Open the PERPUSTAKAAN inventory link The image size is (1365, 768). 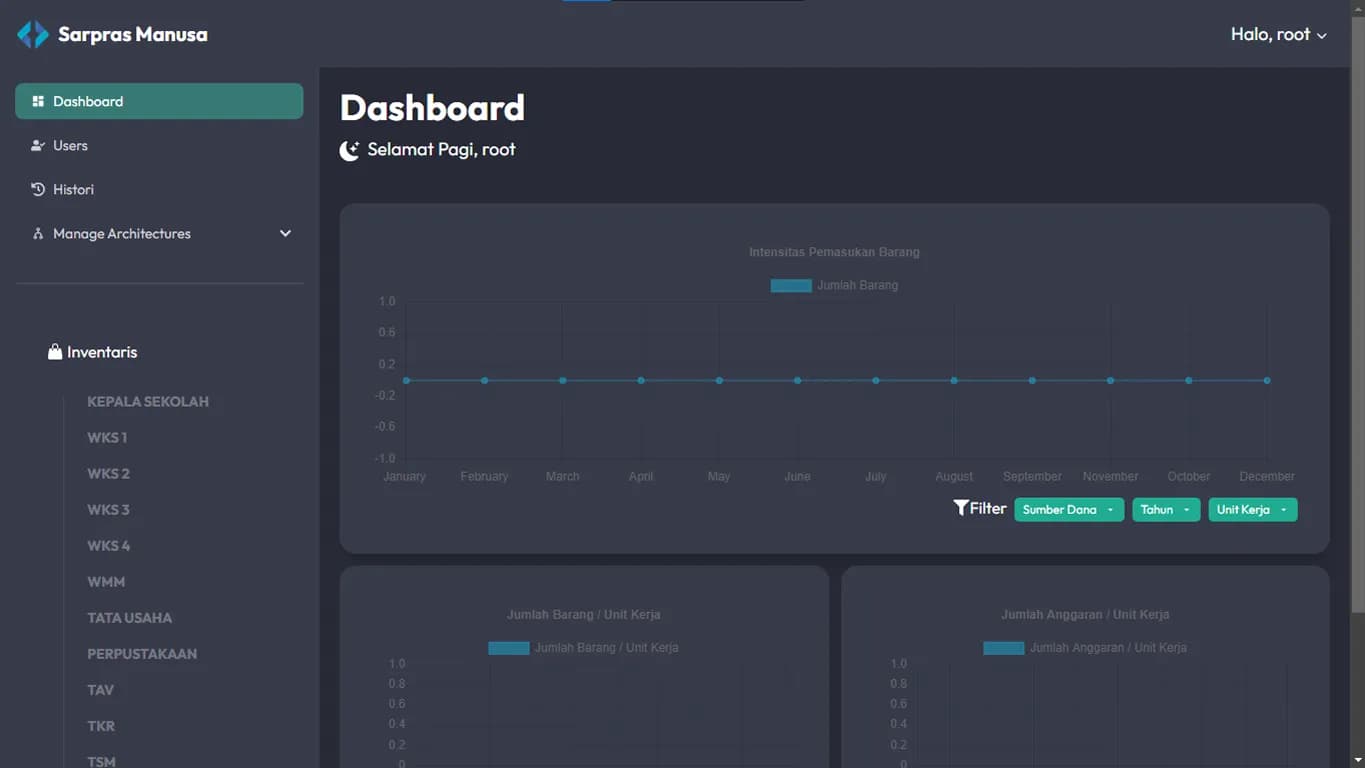pyautogui.click(x=142, y=654)
